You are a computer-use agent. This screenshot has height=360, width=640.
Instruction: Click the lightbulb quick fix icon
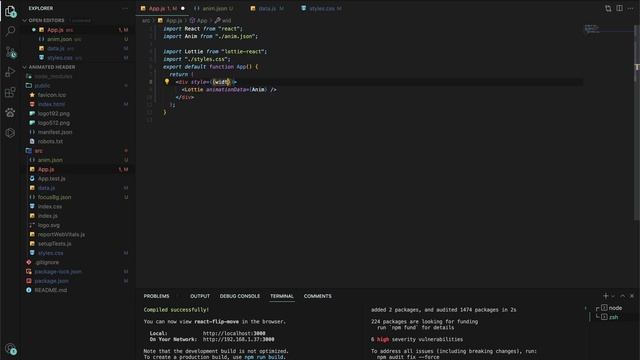pyautogui.click(x=167, y=82)
